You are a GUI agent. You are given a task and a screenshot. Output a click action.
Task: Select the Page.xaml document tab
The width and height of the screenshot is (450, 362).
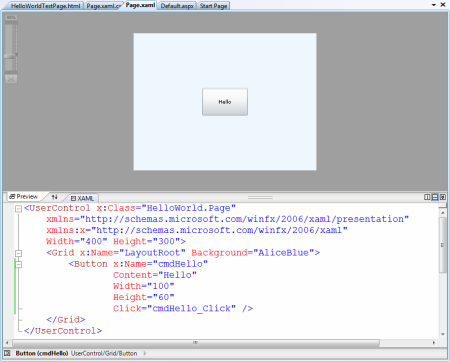pyautogui.click(x=140, y=5)
